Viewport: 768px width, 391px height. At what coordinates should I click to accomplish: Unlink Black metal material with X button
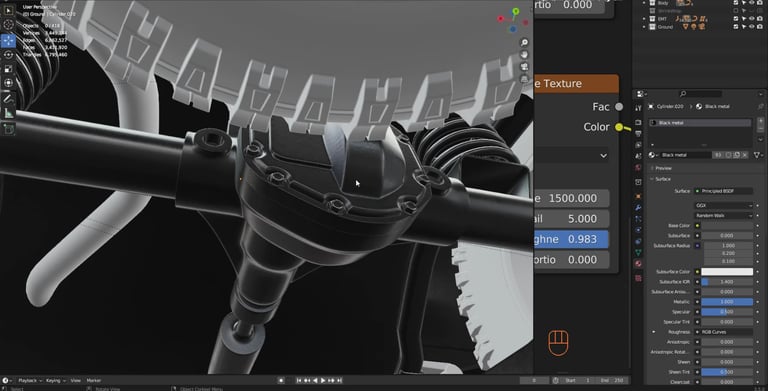744,155
